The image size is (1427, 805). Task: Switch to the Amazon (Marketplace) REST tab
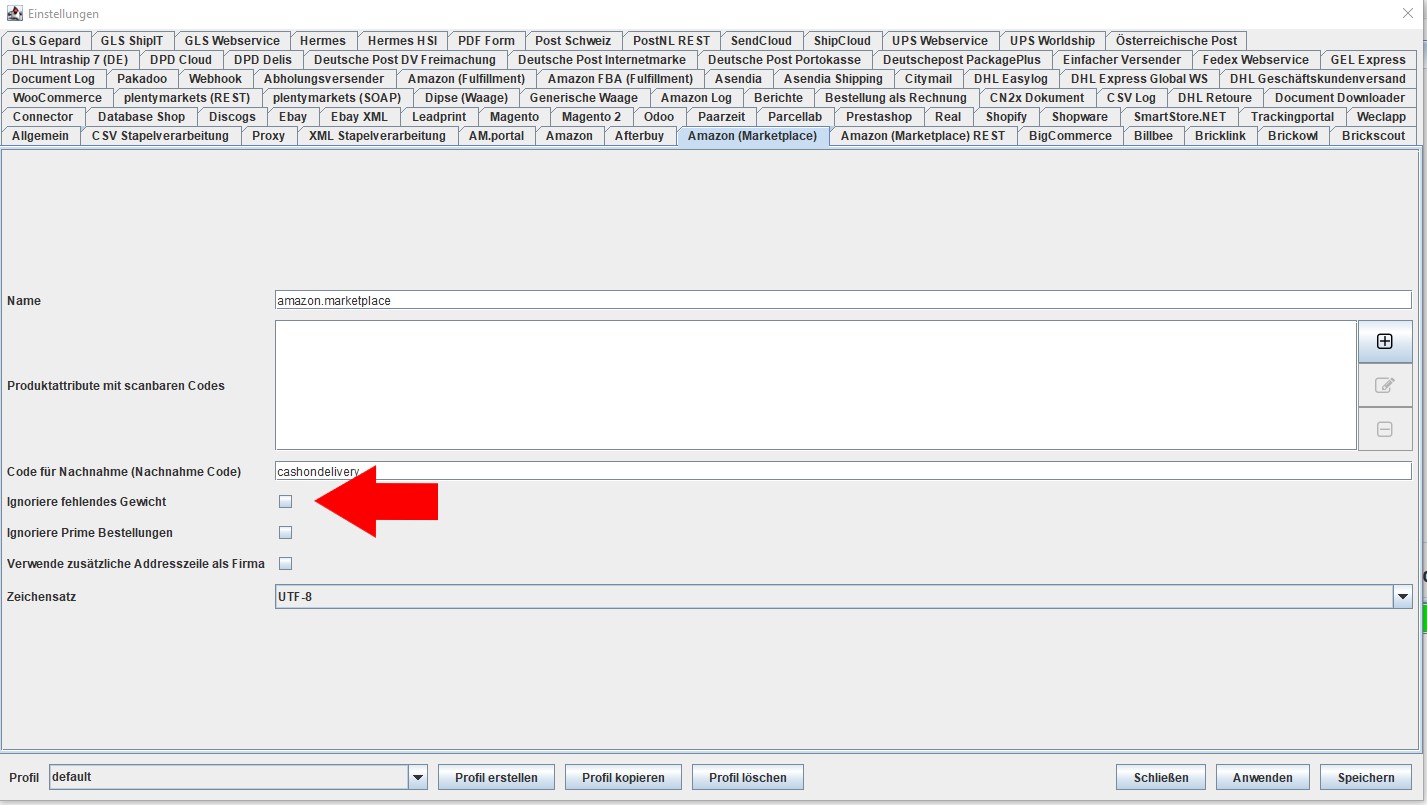tap(923, 136)
